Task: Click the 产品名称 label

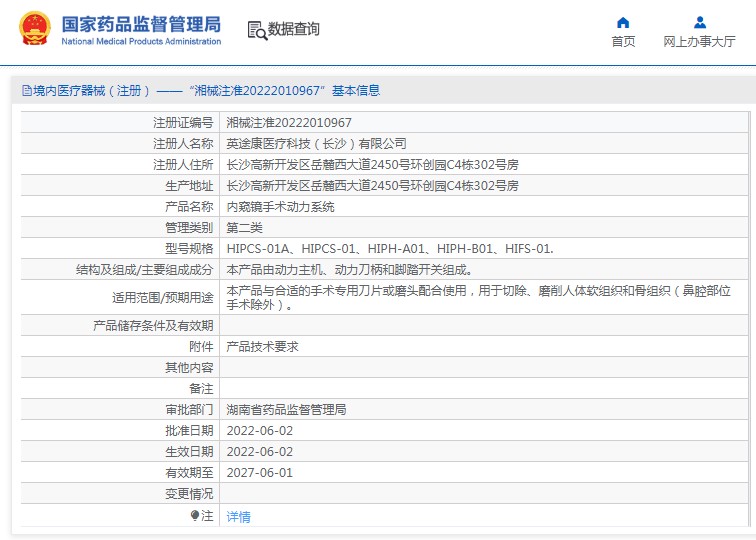Action: pos(189,207)
